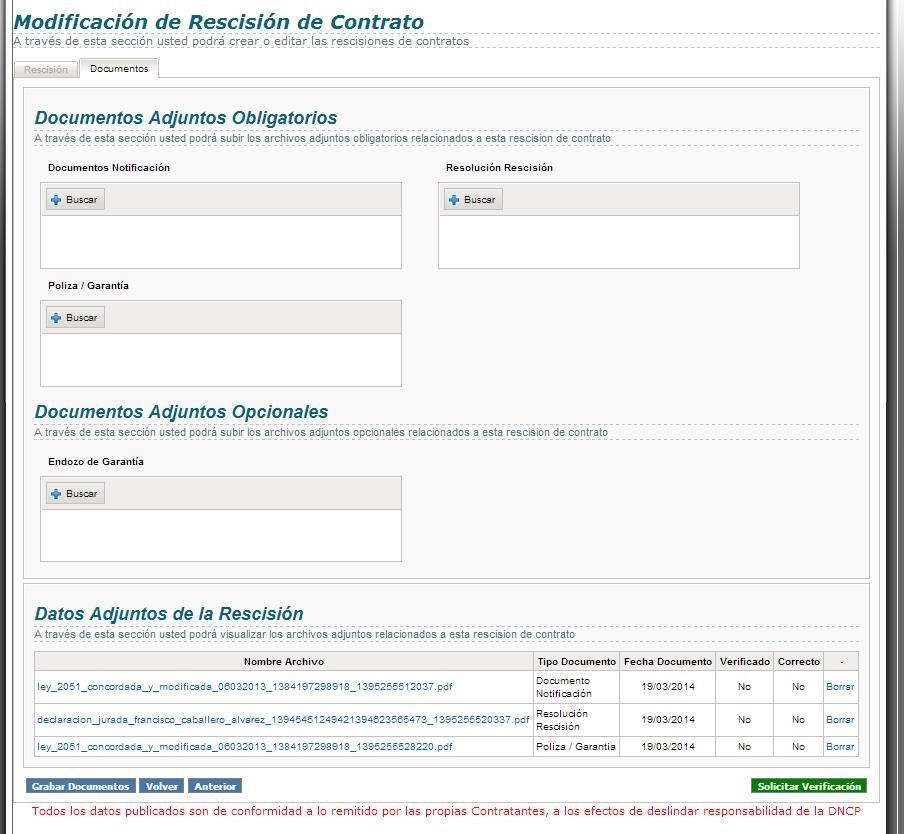Select the Documentos tab
Screen dimensions: 904x834
coord(118,69)
